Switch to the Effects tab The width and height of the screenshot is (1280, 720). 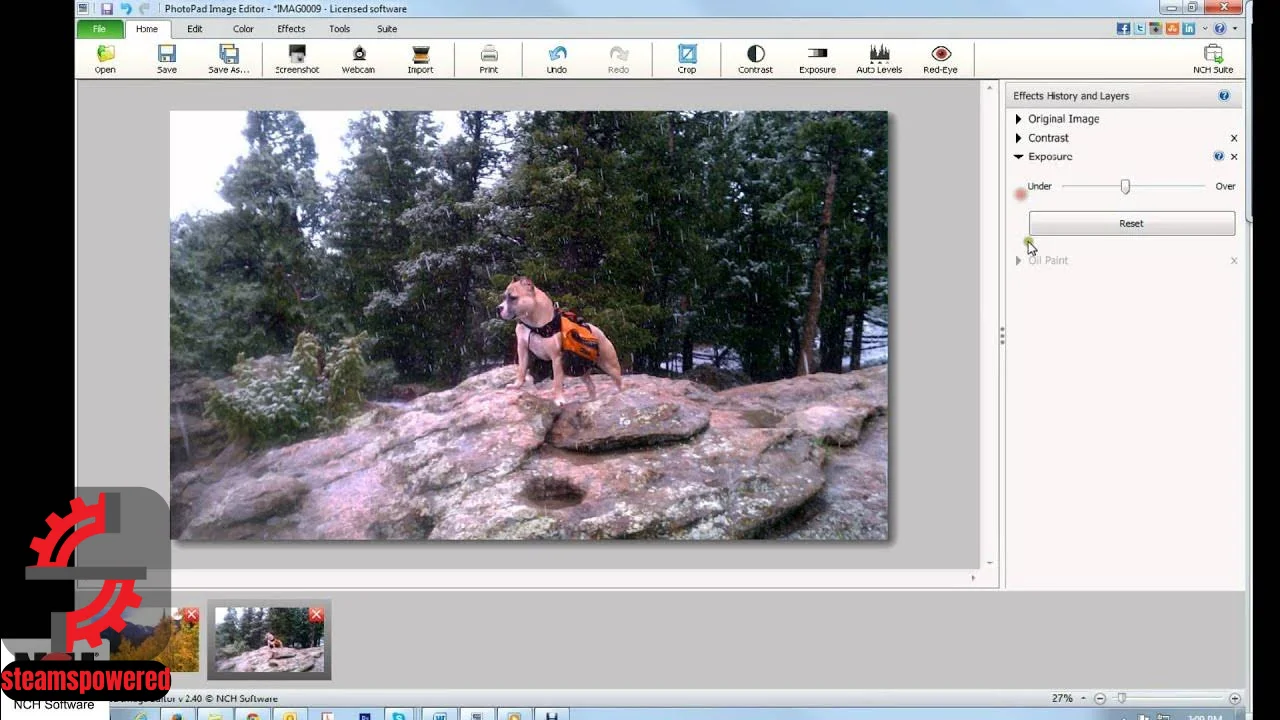(x=291, y=29)
